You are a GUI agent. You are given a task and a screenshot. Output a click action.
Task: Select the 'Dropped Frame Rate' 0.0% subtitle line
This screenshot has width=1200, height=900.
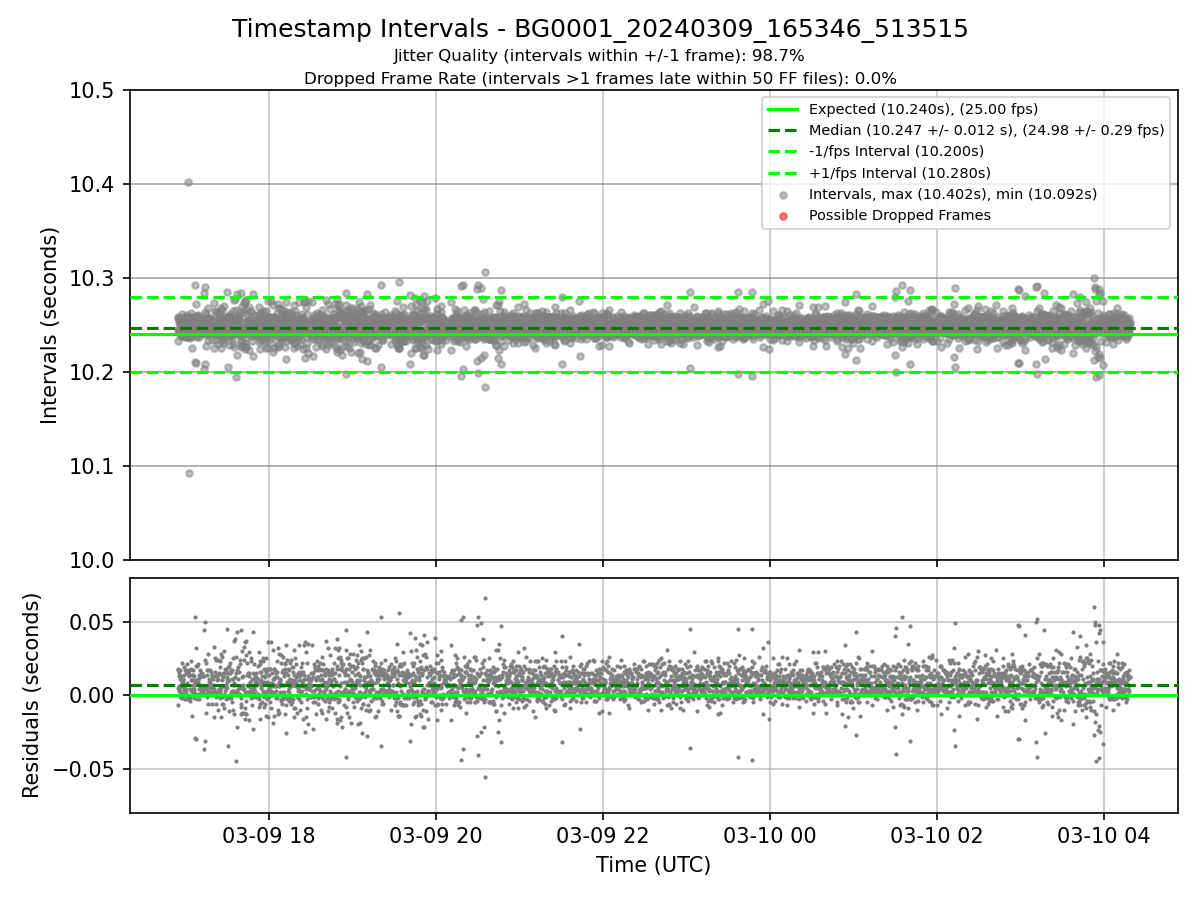pyautogui.click(x=600, y=78)
